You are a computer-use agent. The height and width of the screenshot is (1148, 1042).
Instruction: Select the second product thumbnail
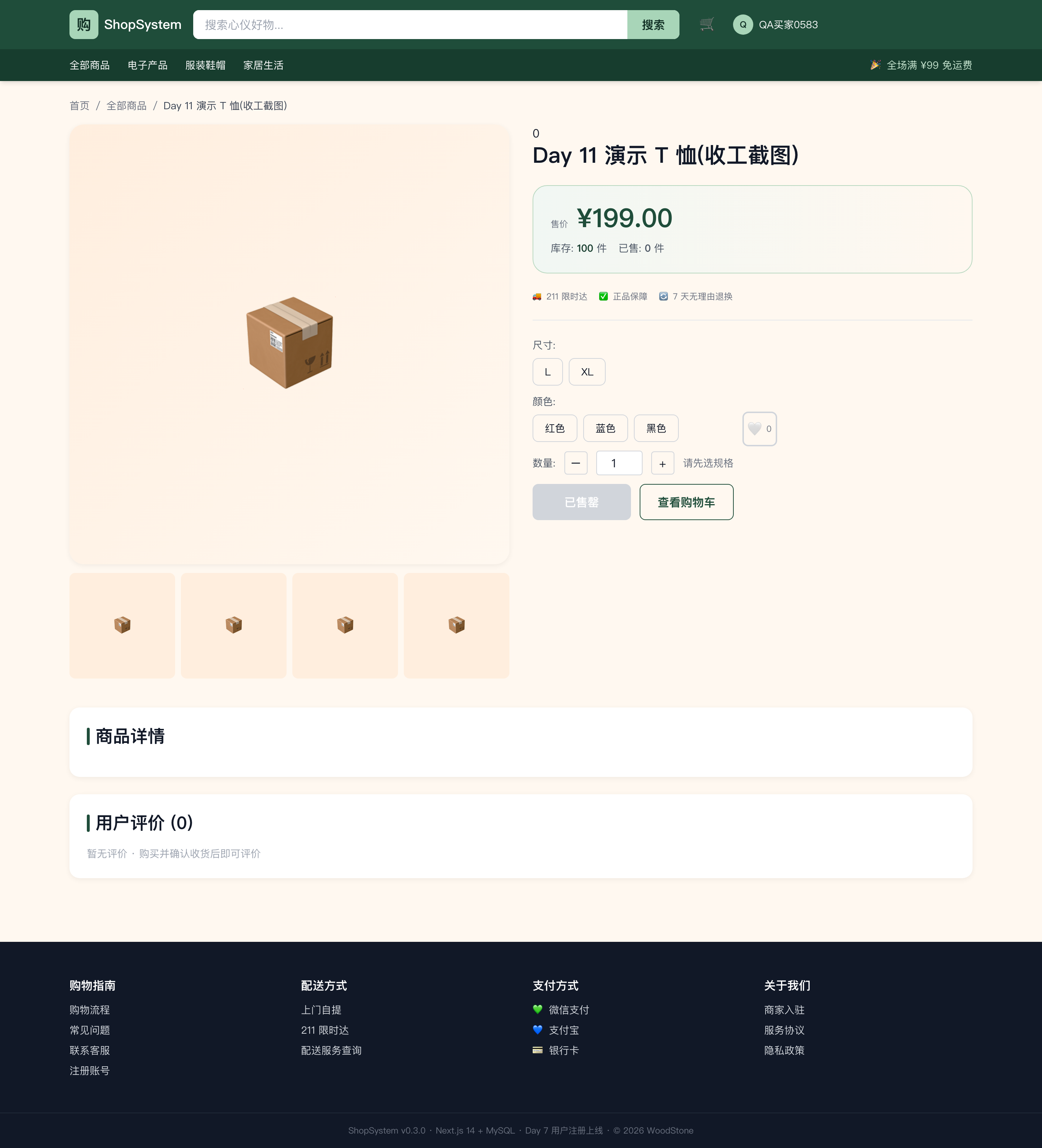click(234, 625)
